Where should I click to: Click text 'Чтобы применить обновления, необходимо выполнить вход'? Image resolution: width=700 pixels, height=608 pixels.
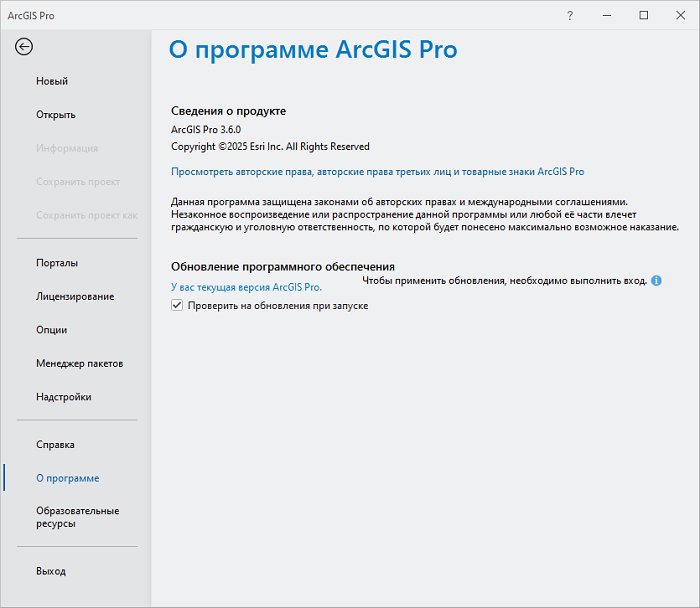pyautogui.click(x=504, y=281)
